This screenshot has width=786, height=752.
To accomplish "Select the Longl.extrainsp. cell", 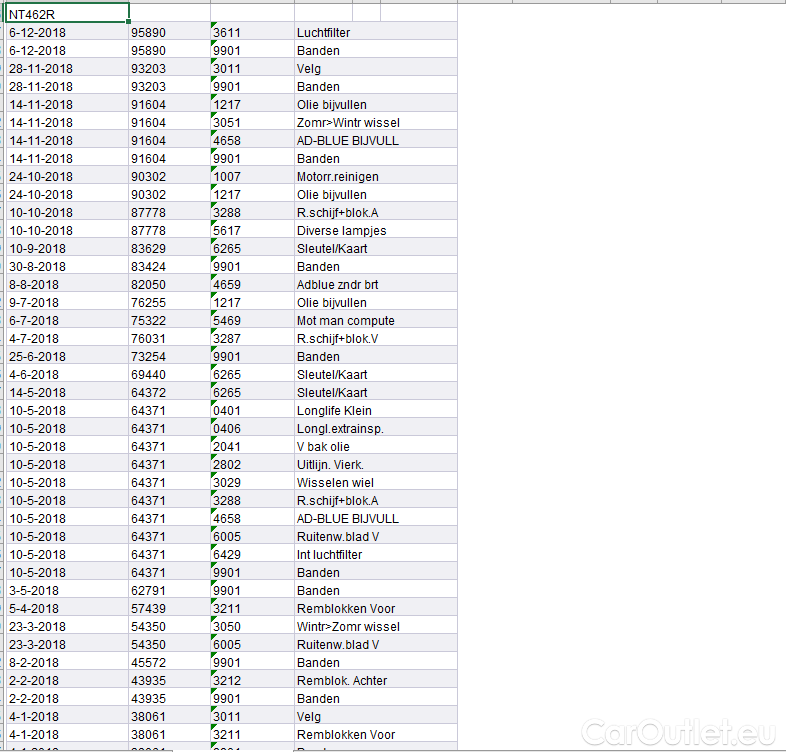I will click(x=340, y=428).
